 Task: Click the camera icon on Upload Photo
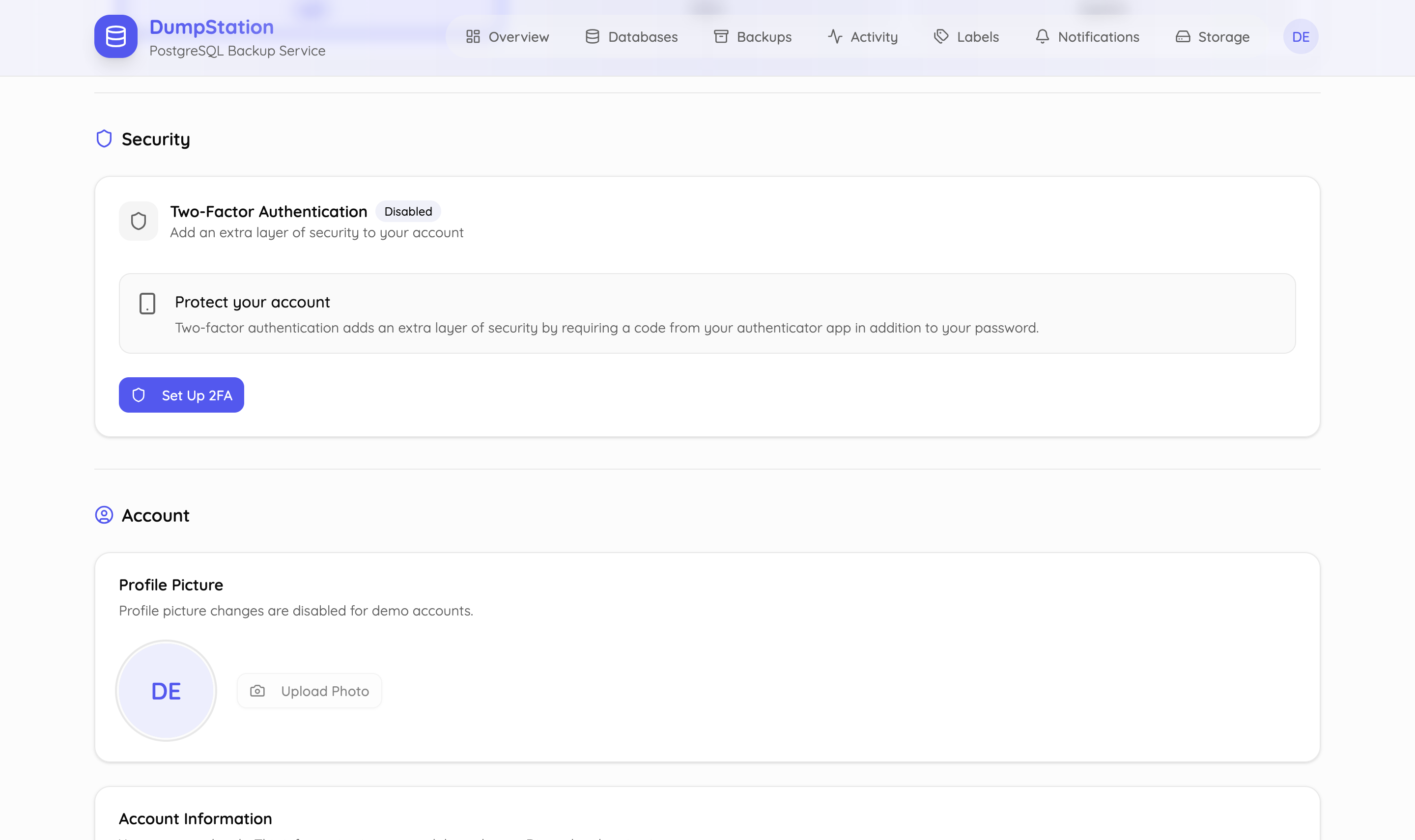tap(257, 691)
